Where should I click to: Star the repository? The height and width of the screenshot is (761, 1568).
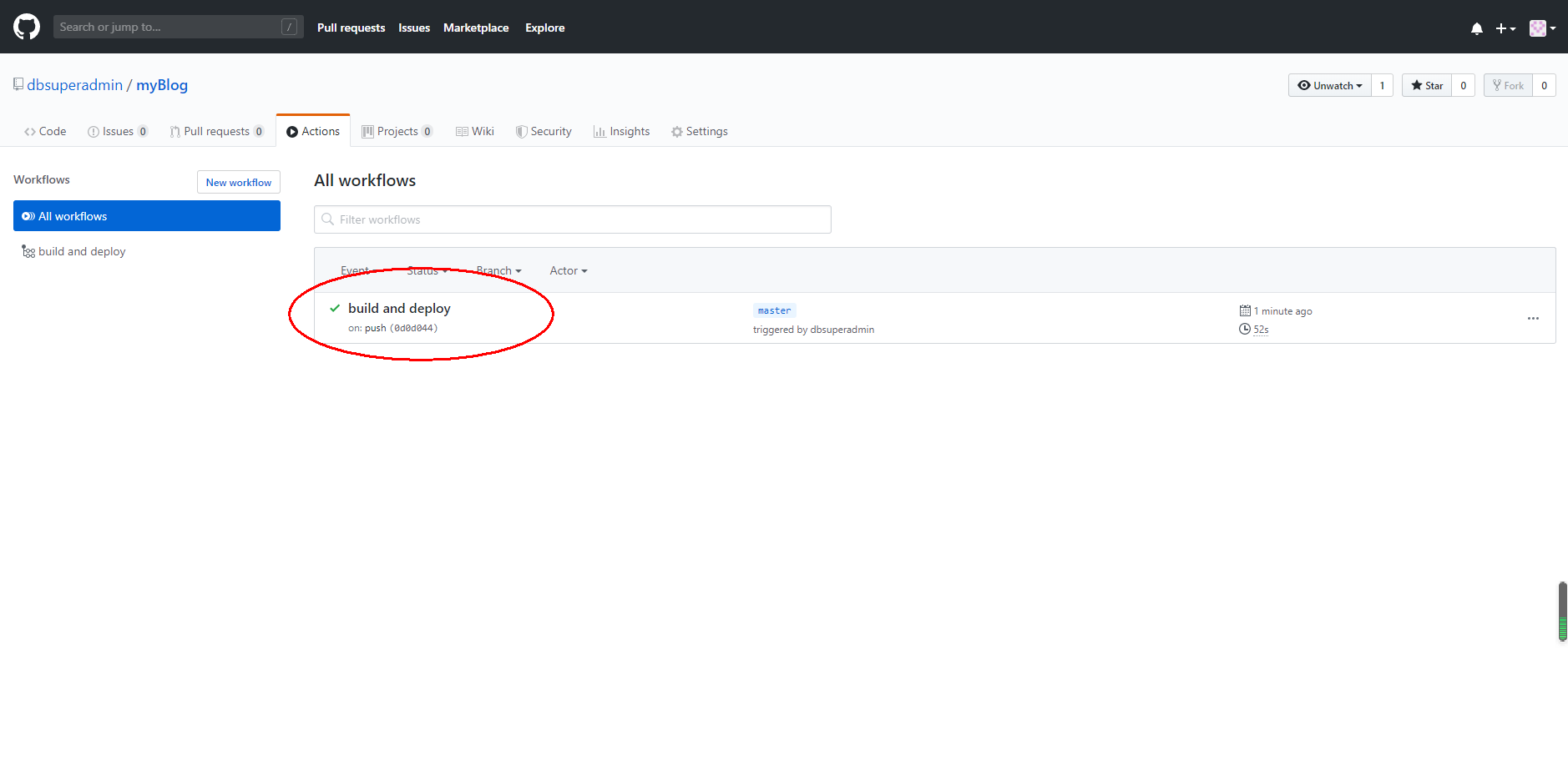pyautogui.click(x=1427, y=85)
